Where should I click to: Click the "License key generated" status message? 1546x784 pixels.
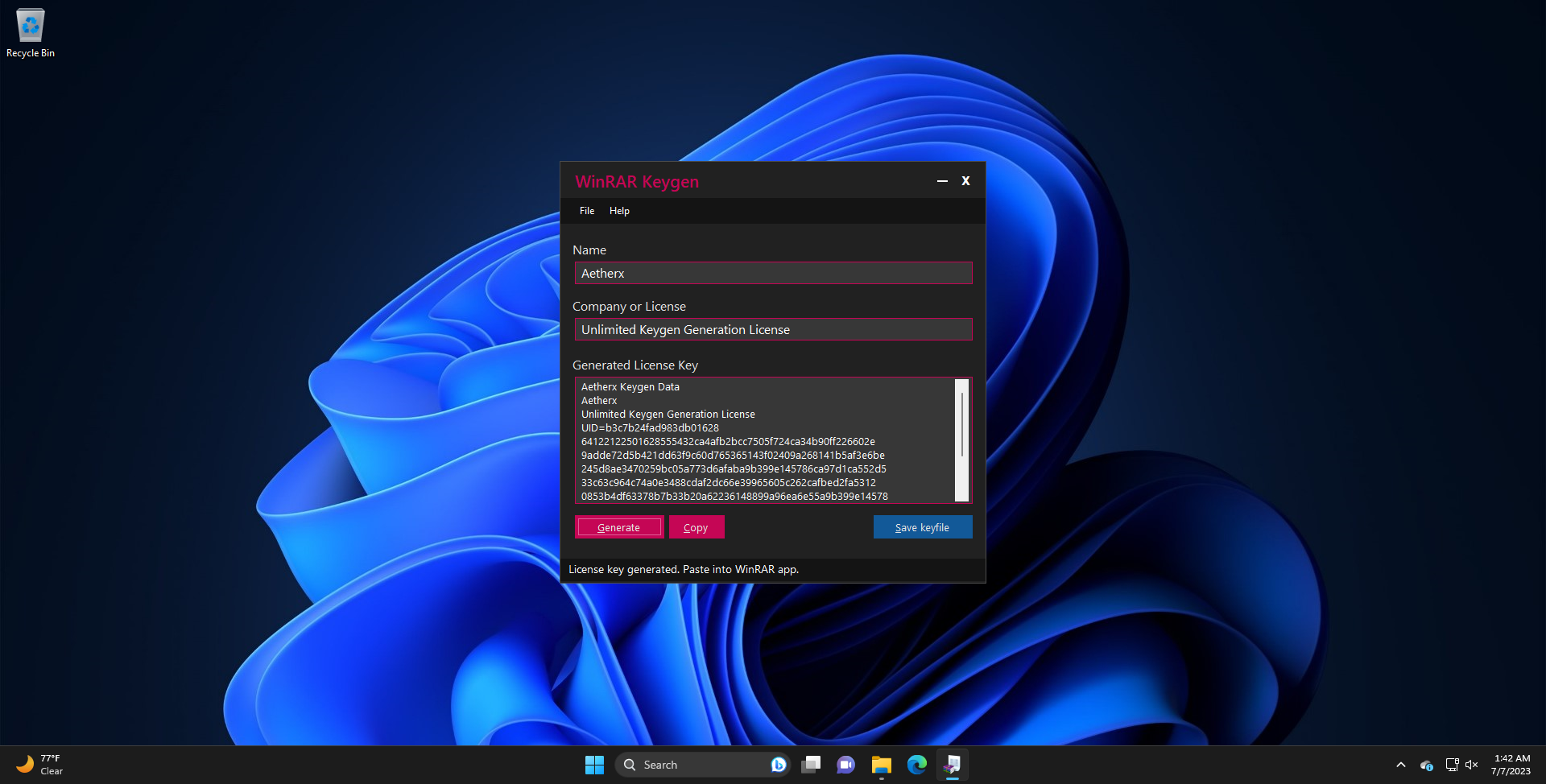click(x=684, y=569)
